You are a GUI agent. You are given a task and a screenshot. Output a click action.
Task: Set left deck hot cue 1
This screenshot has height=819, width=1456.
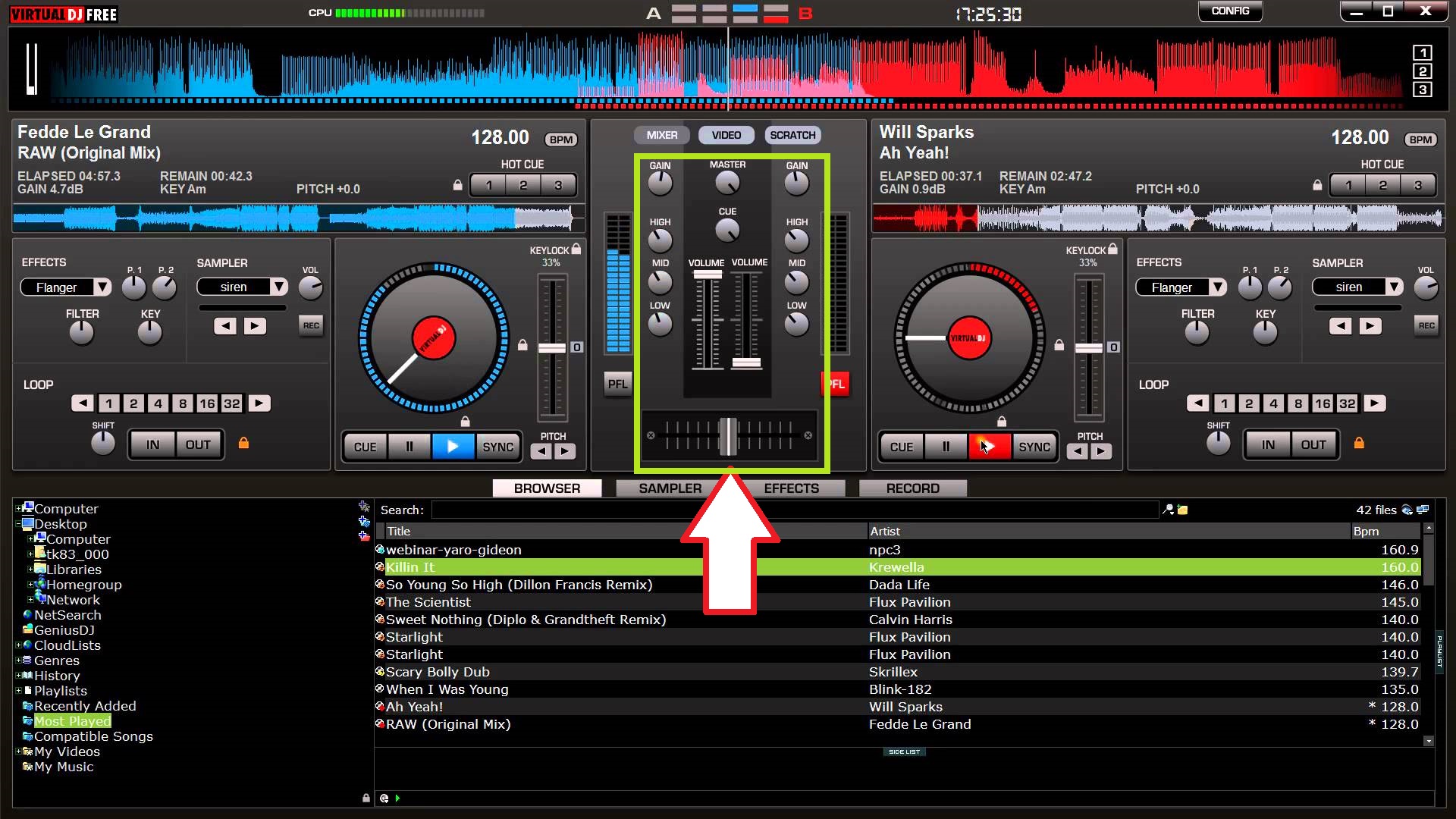[x=489, y=185]
